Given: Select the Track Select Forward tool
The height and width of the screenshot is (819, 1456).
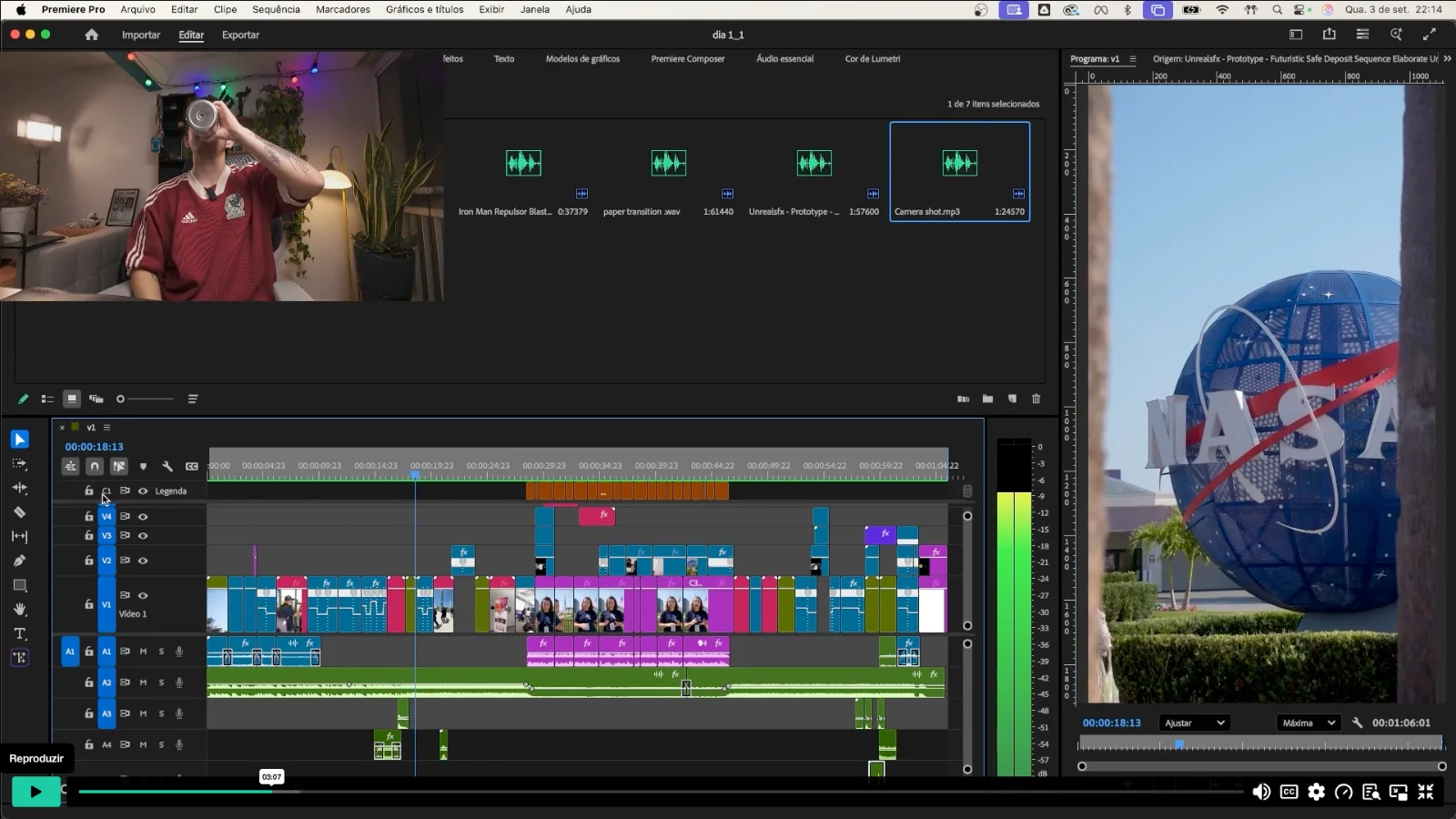Looking at the screenshot, I should coord(19,464).
